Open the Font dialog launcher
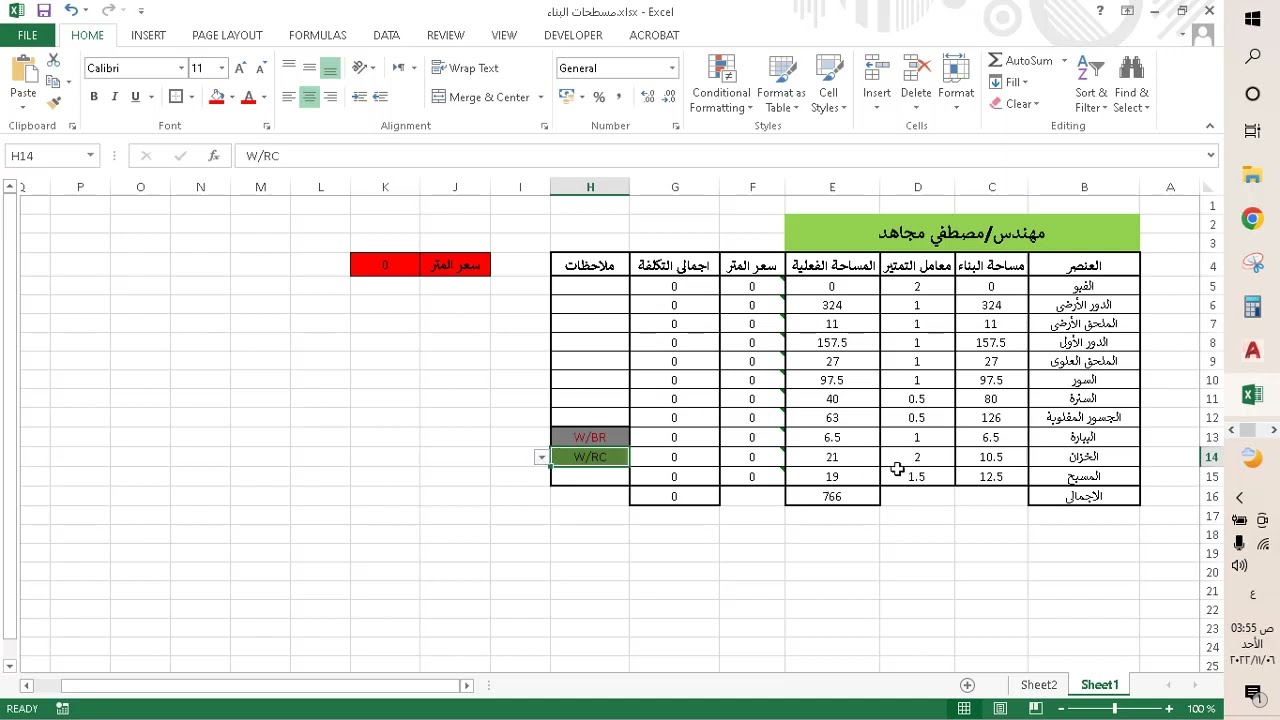The image size is (1280, 720). pos(267,127)
